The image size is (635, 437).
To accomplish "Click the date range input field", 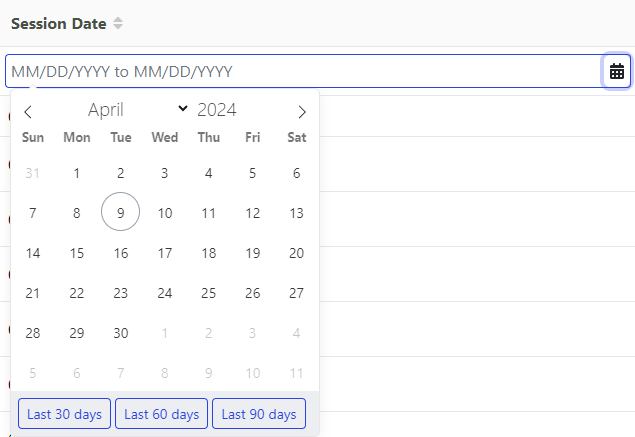I will (300, 71).
